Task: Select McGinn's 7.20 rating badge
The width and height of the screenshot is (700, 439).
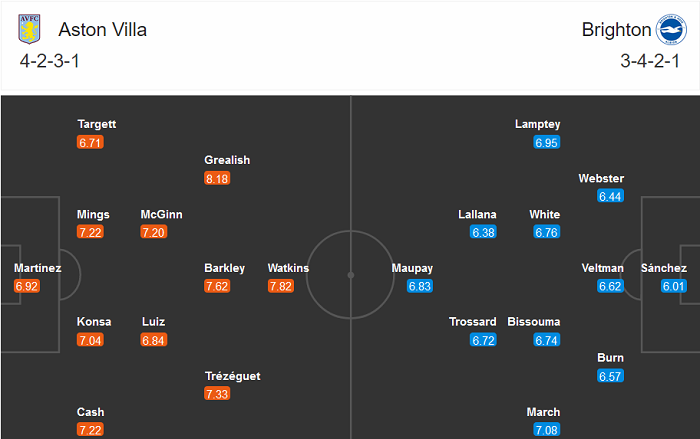Action: tap(154, 232)
